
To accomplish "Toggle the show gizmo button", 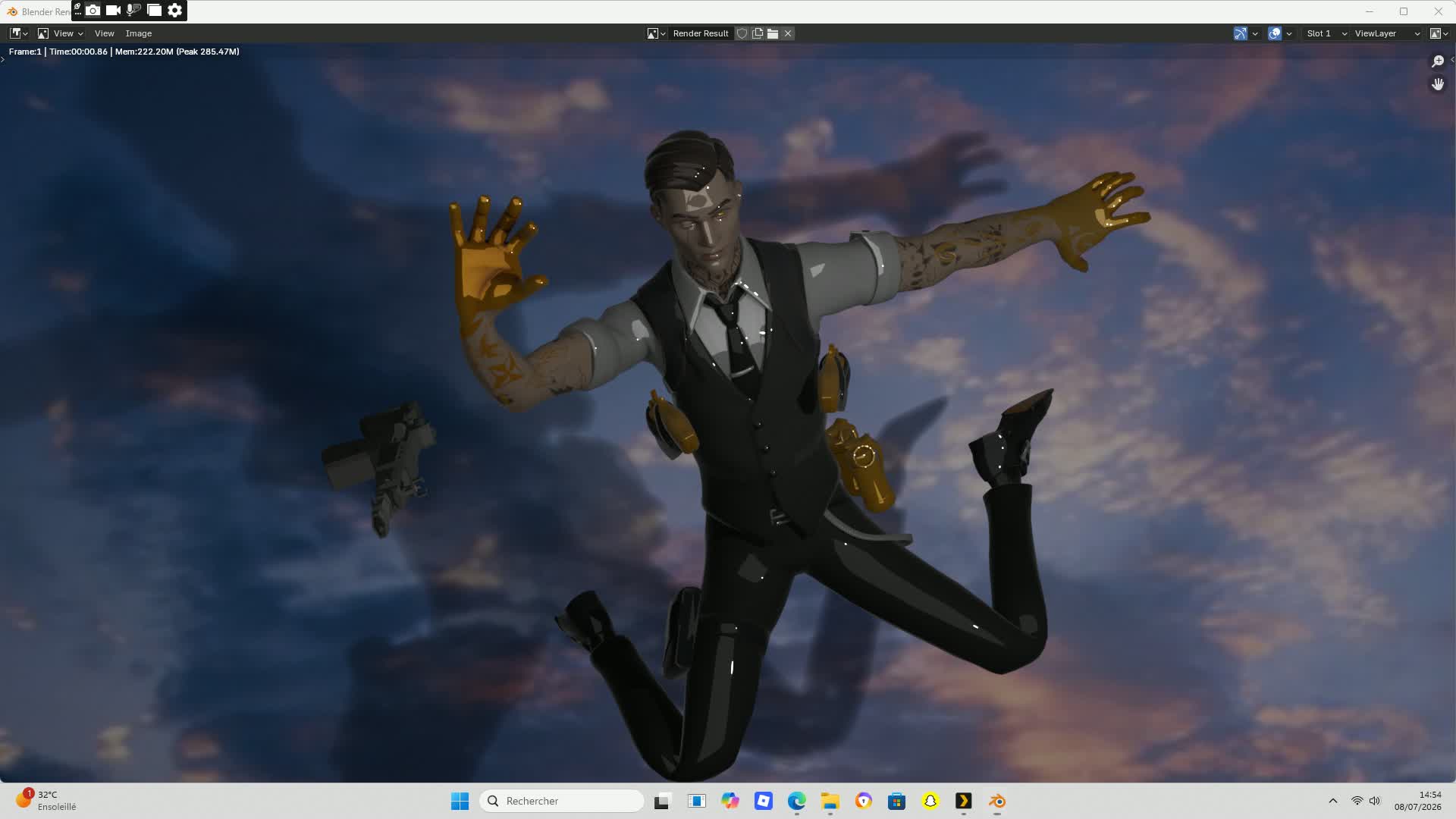I will pos(1241,33).
